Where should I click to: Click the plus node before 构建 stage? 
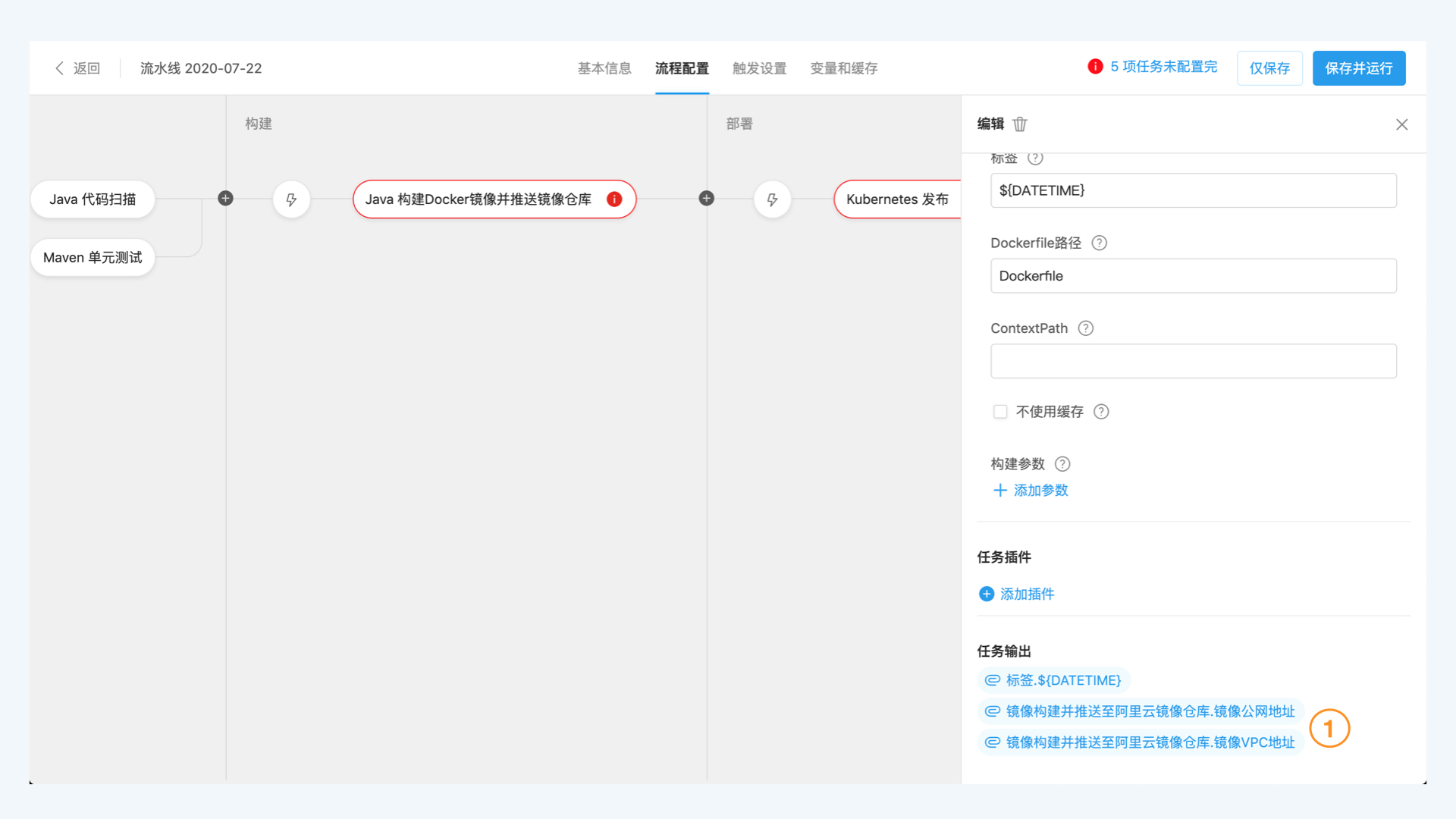click(225, 199)
